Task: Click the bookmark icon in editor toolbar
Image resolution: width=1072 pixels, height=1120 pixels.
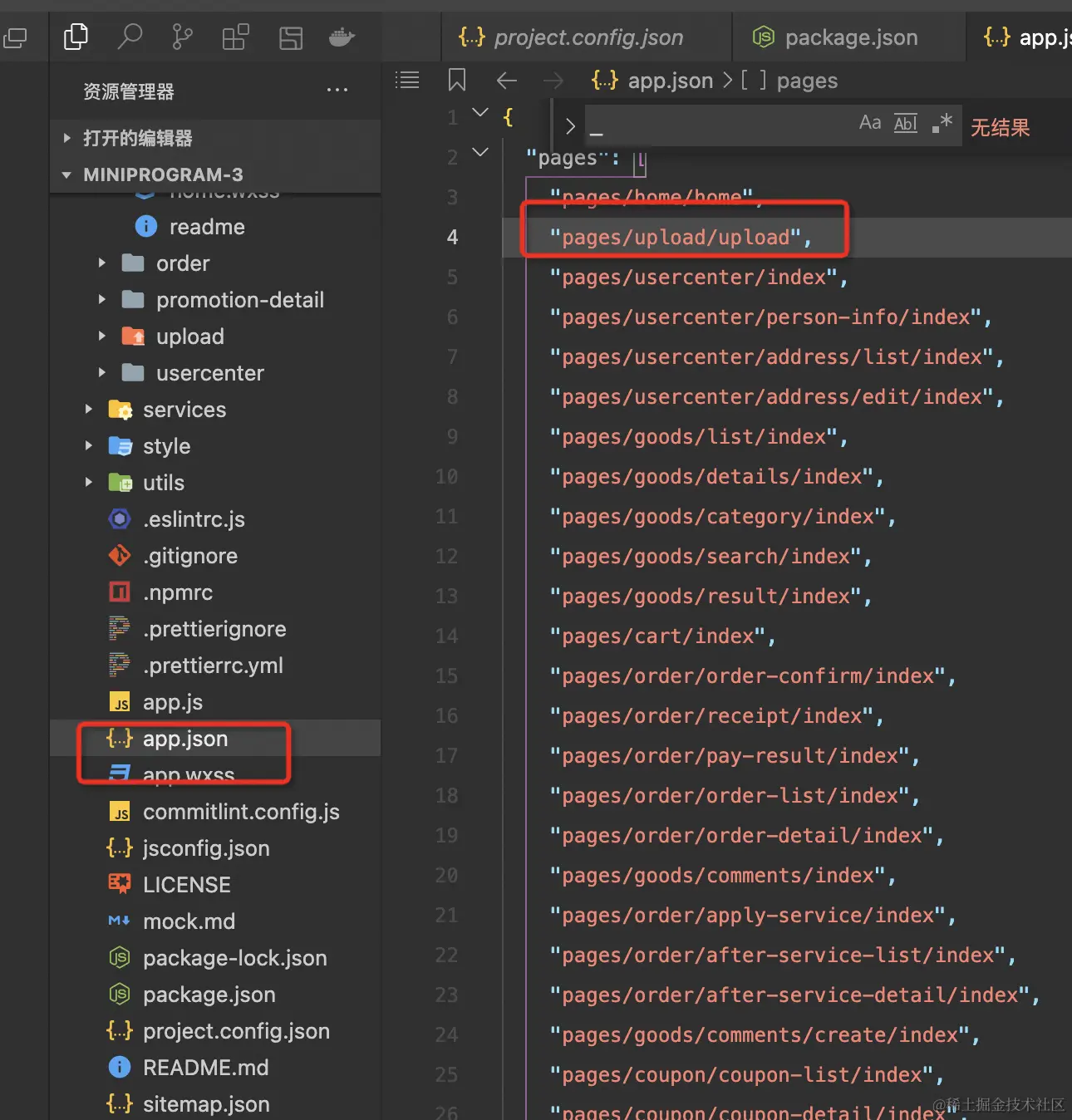Action: 456,81
